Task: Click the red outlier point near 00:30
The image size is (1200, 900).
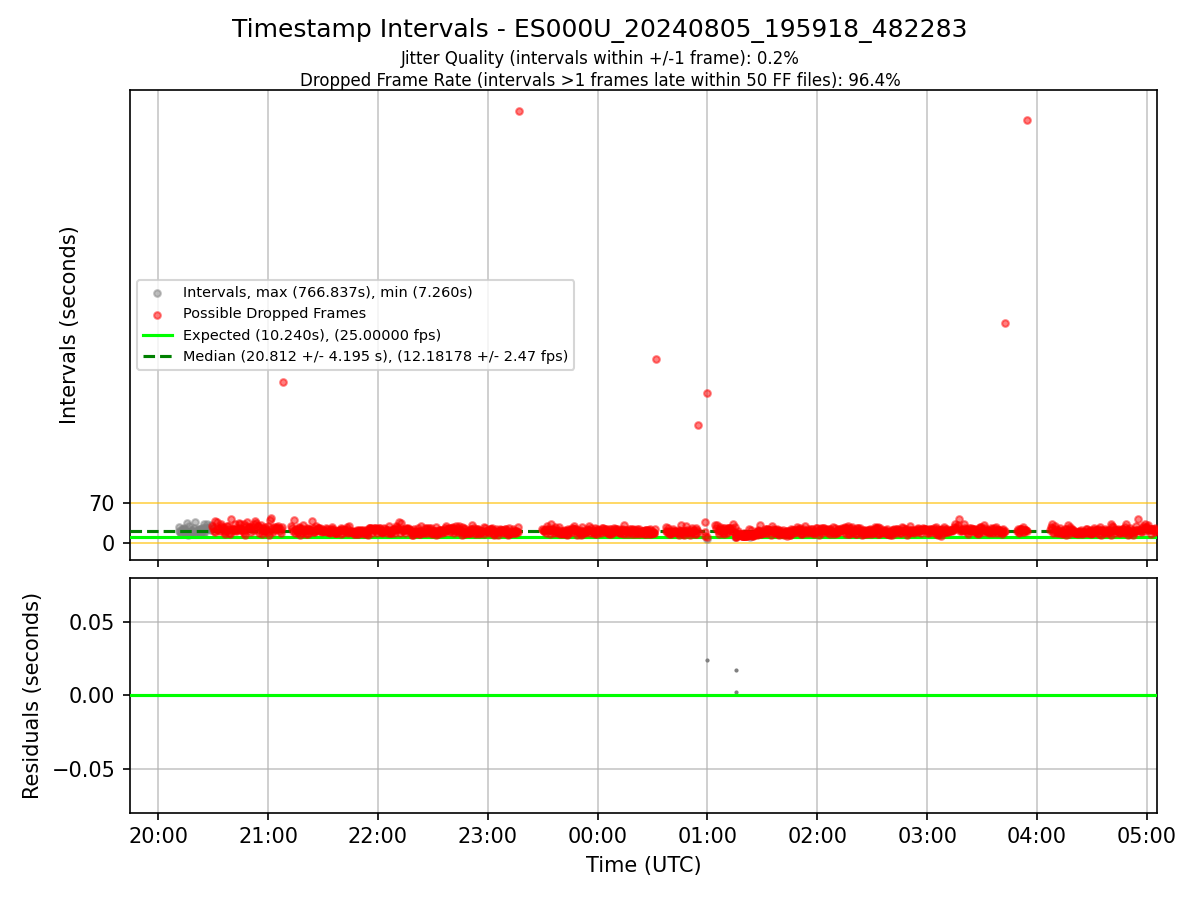Action: (x=656, y=359)
